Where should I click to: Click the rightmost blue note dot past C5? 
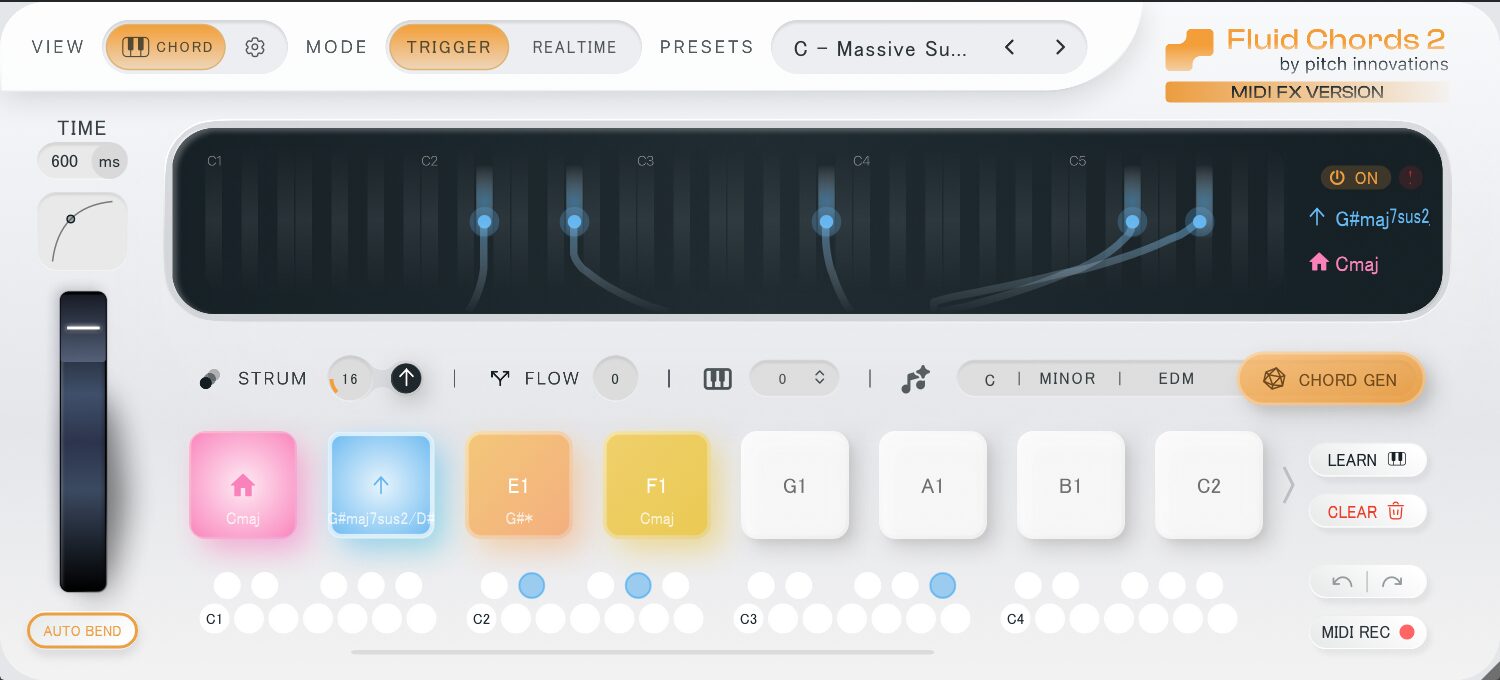(x=1200, y=221)
